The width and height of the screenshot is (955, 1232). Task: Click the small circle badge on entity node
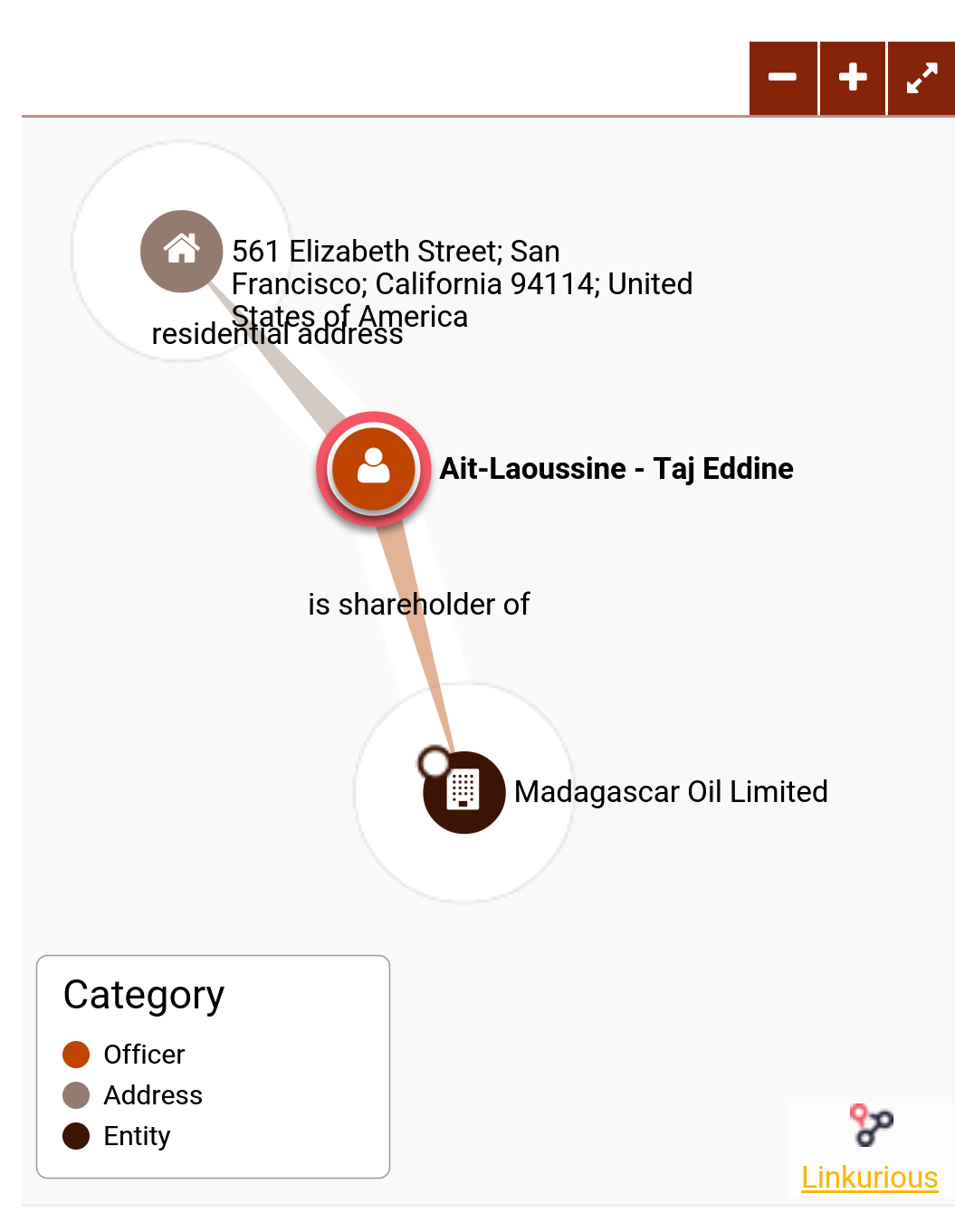pyautogui.click(x=435, y=762)
